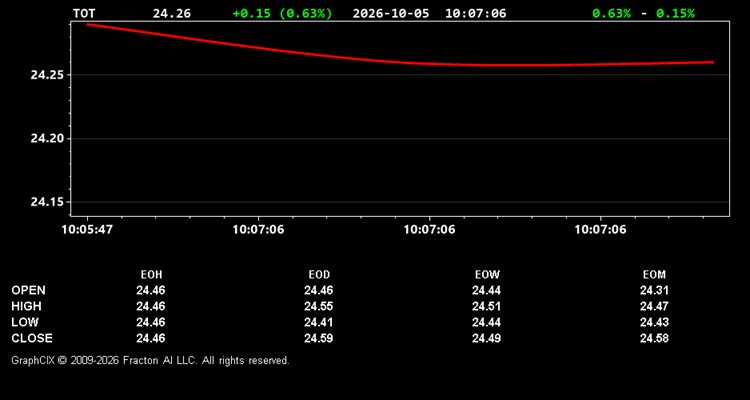Click the green 0.15% range value
The image size is (750, 400).
pos(675,13)
